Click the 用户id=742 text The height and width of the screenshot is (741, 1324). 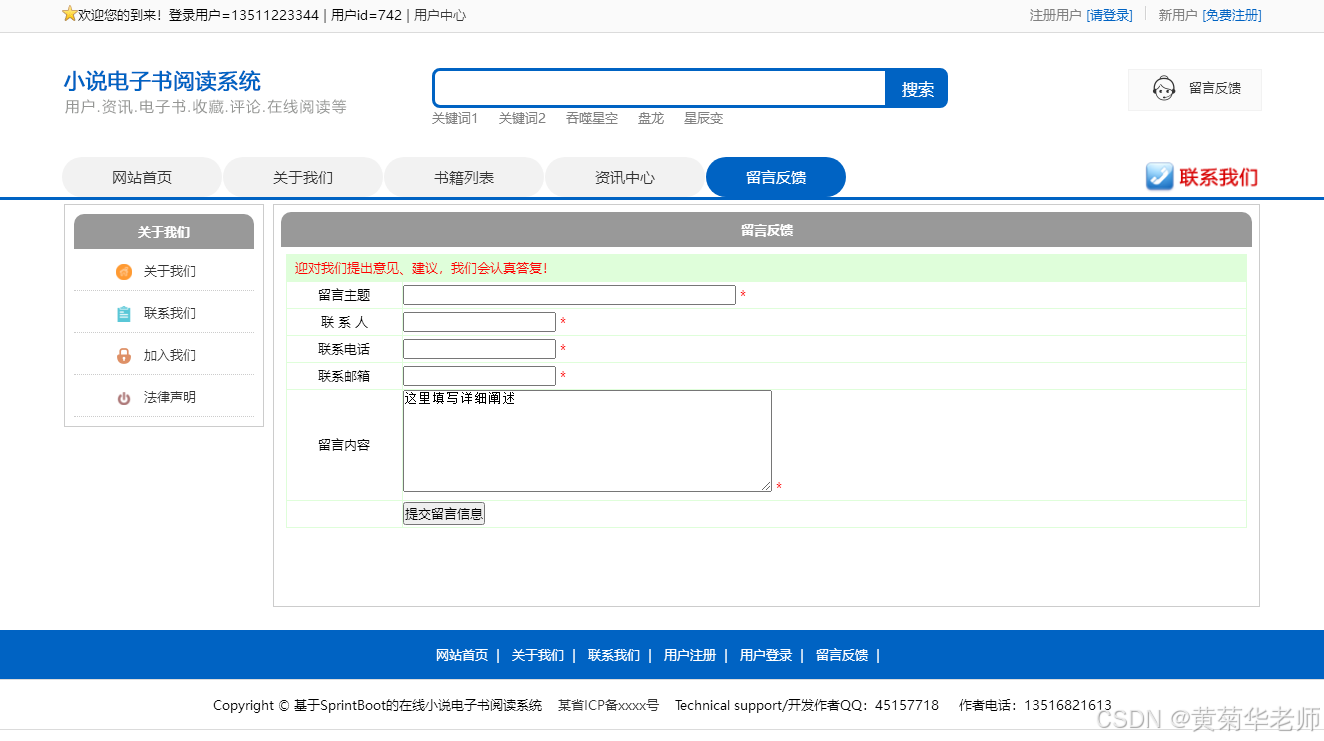366,15
